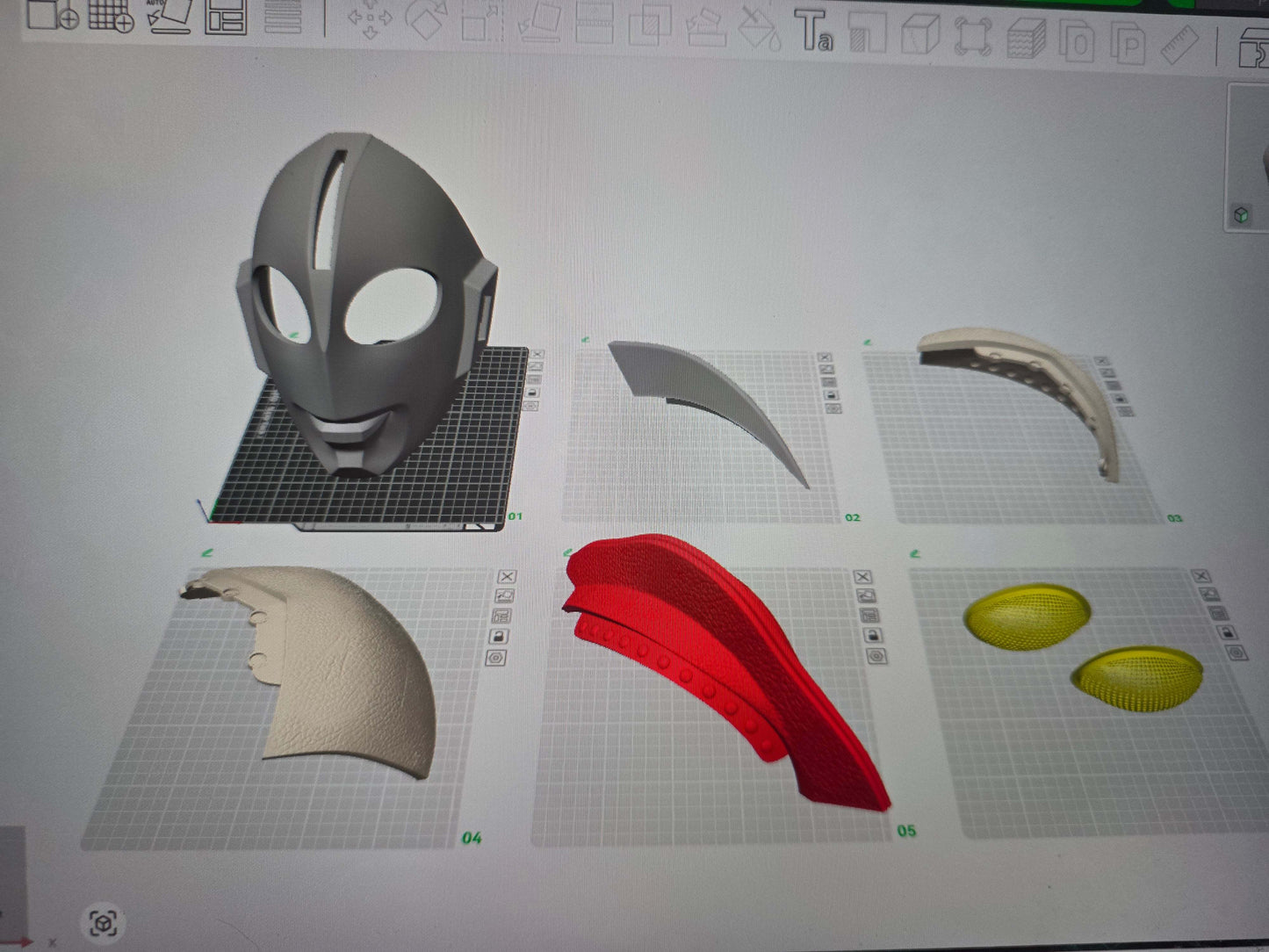This screenshot has height=952, width=1269.
Task: Open the Variable Layer Height tool
Action: [x=283, y=17]
